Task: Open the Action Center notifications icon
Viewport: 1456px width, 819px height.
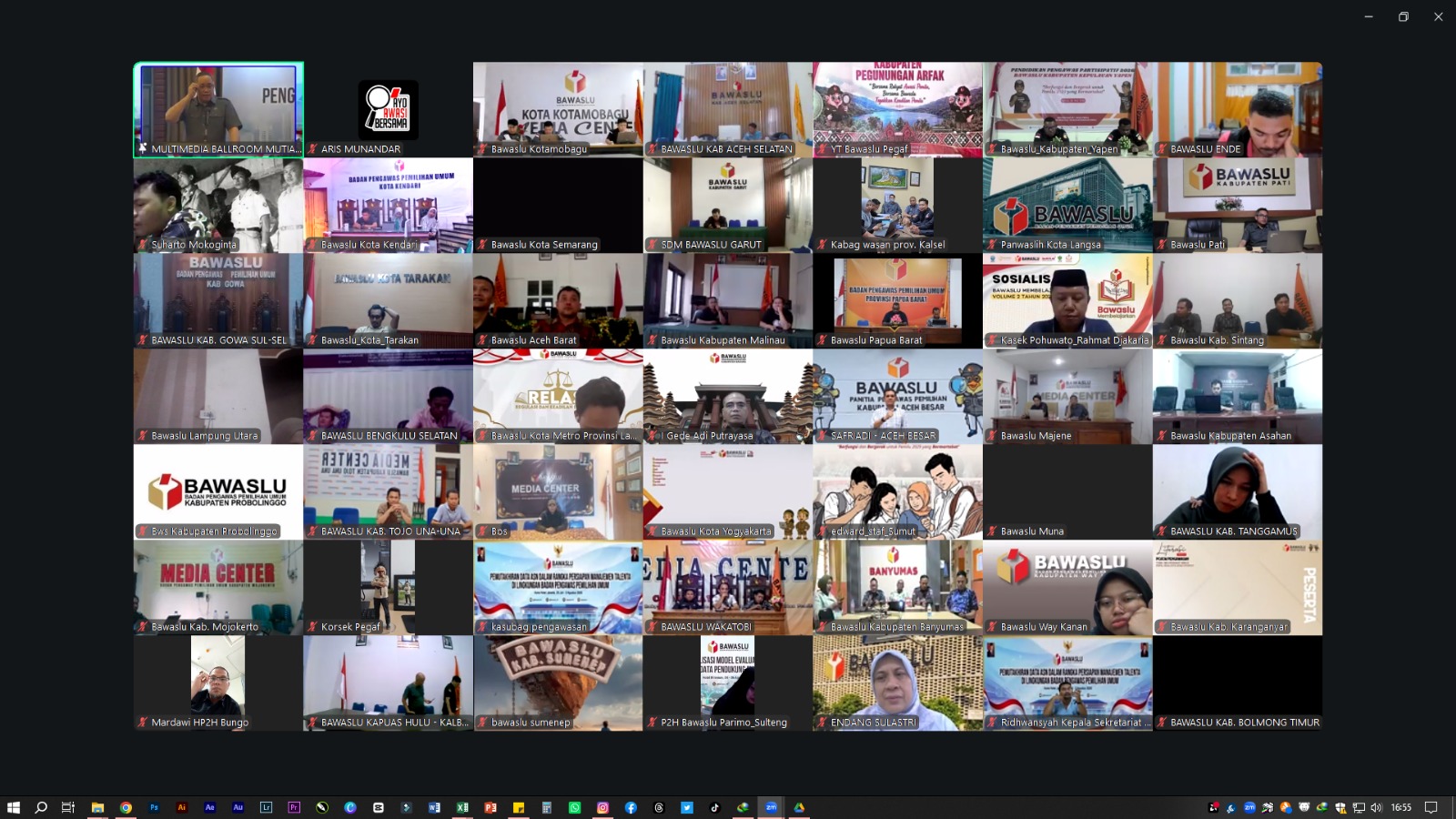Action: (1431, 807)
